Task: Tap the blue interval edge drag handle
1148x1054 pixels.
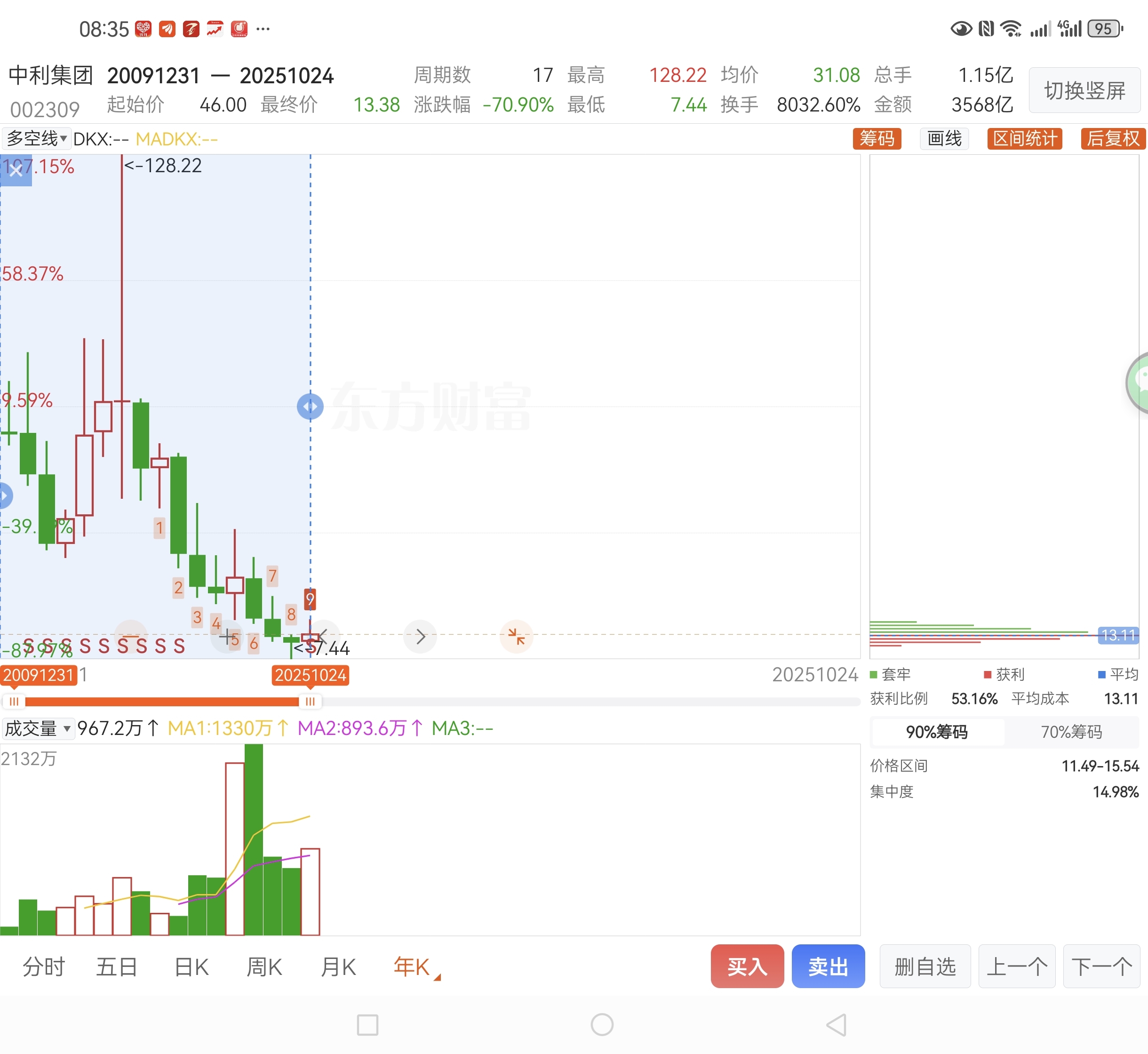Action: 310,407
